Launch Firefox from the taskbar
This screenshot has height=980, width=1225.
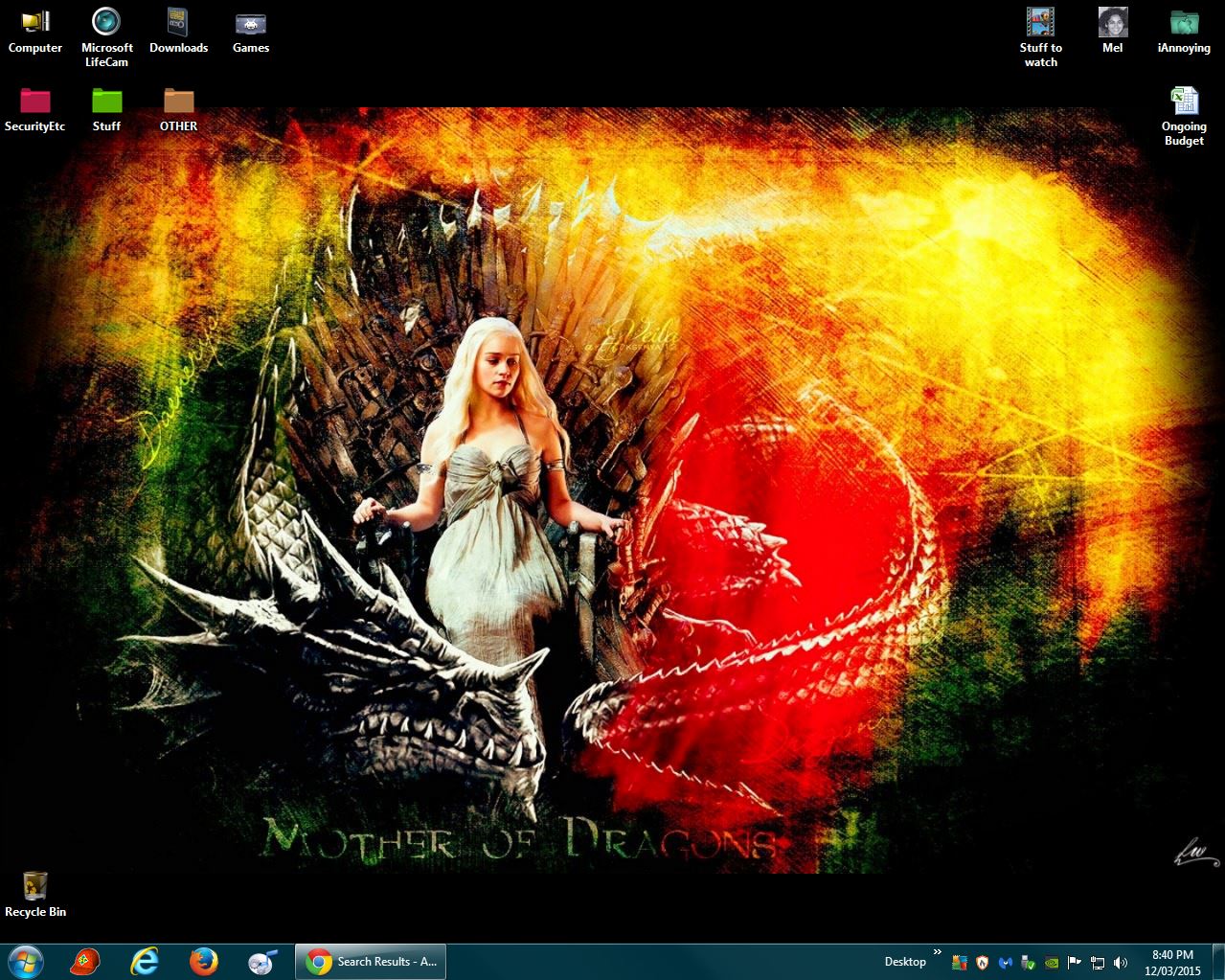(203, 962)
